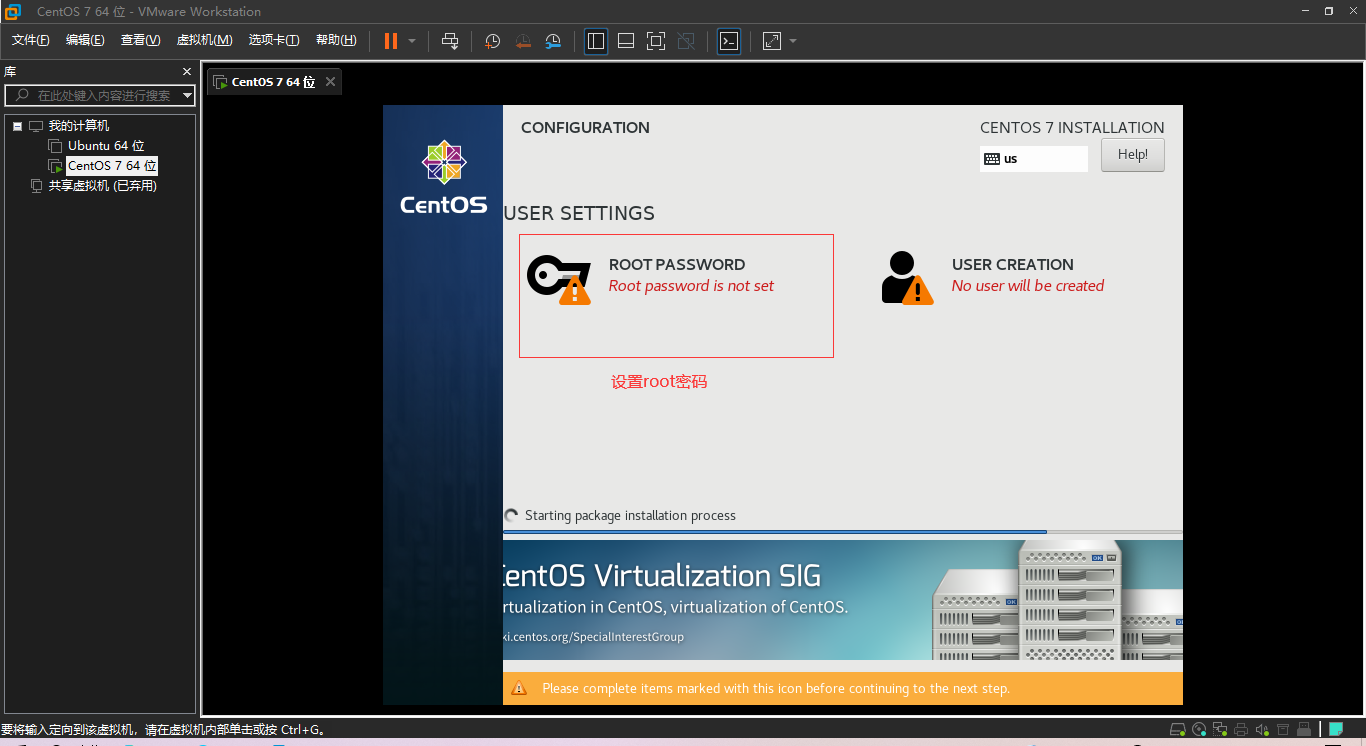Click the CentOS logo in installer sidebar
Screen dimensions: 1366x746
point(444,177)
